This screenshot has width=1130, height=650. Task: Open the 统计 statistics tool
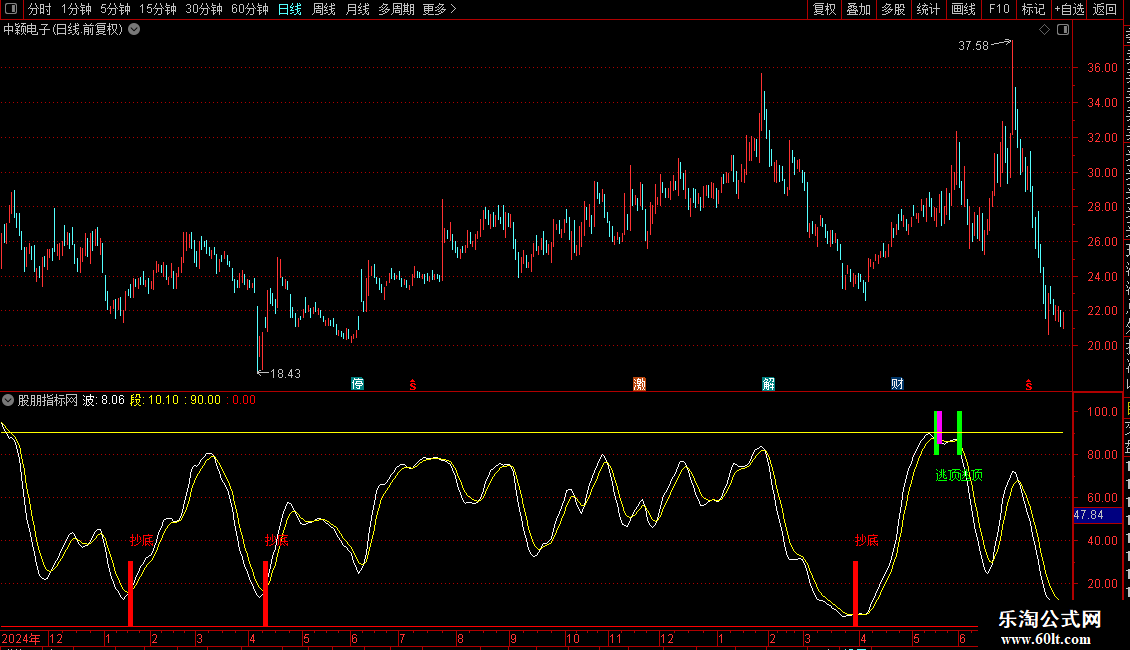click(x=928, y=9)
